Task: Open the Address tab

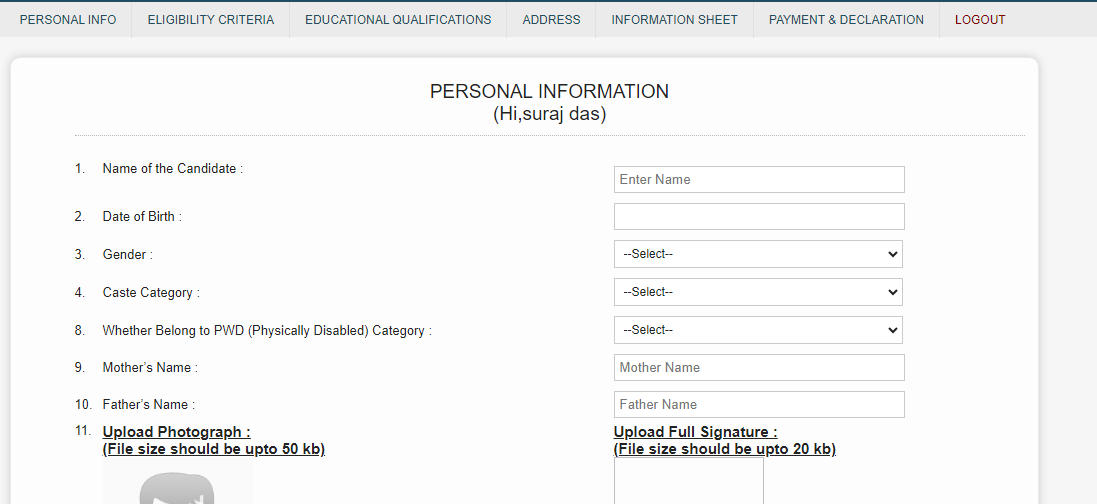Action: 551,20
